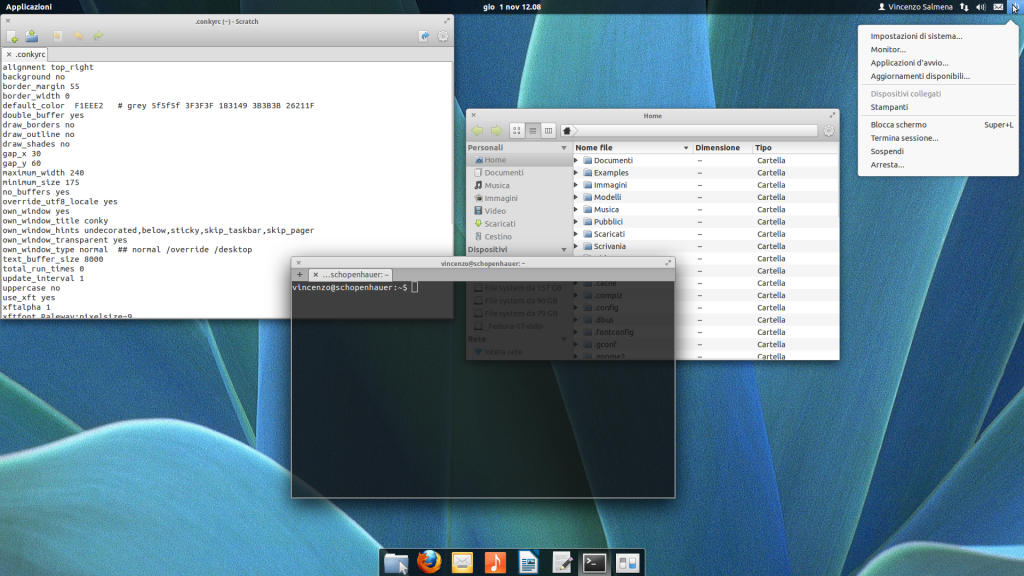This screenshot has width=1024, height=576.
Task: Expand the Immagini folder in file list
Action: point(576,185)
